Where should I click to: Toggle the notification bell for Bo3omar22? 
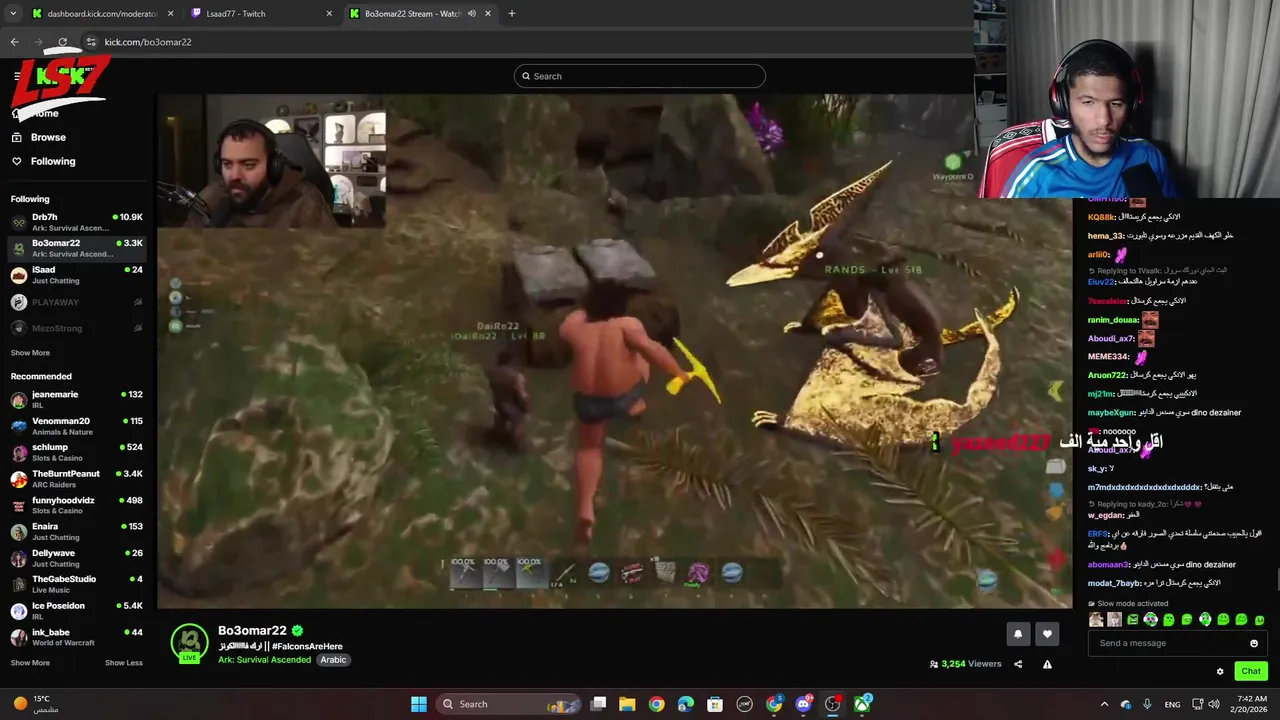point(1018,633)
